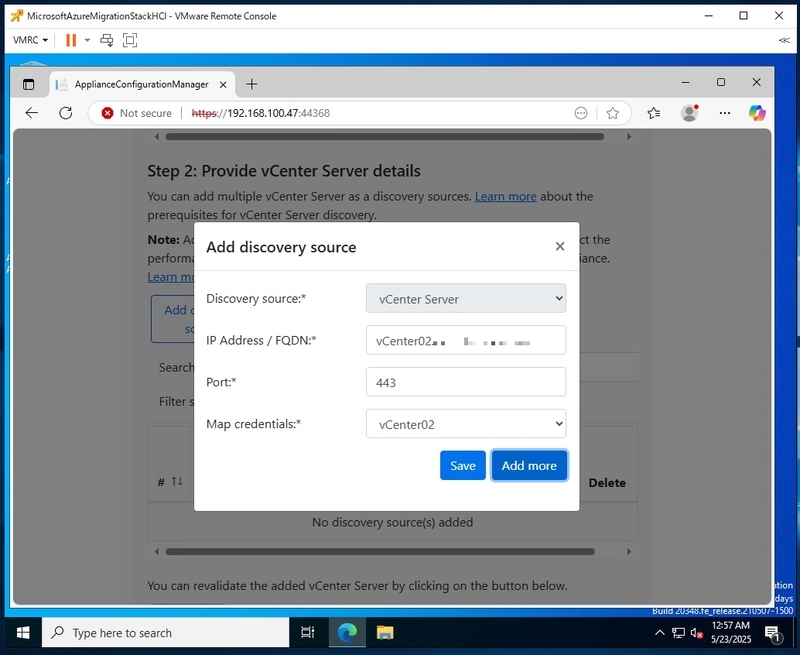The width and height of the screenshot is (800, 655).
Task: Open the network tray icon
Action: [678, 633]
